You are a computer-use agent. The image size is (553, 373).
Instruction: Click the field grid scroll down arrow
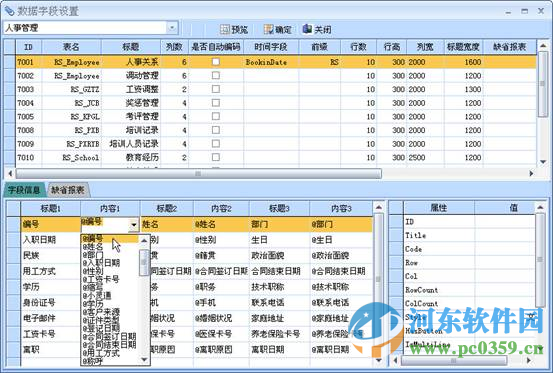[x=378, y=360]
